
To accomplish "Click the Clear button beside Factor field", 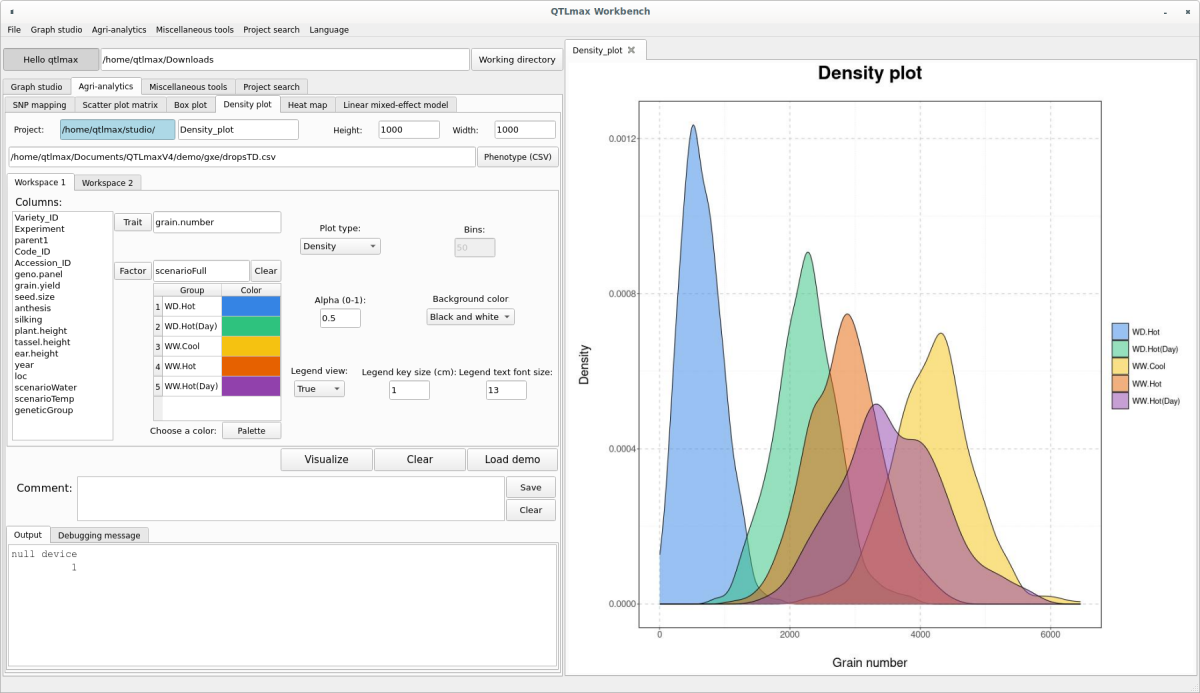I will coord(265,271).
